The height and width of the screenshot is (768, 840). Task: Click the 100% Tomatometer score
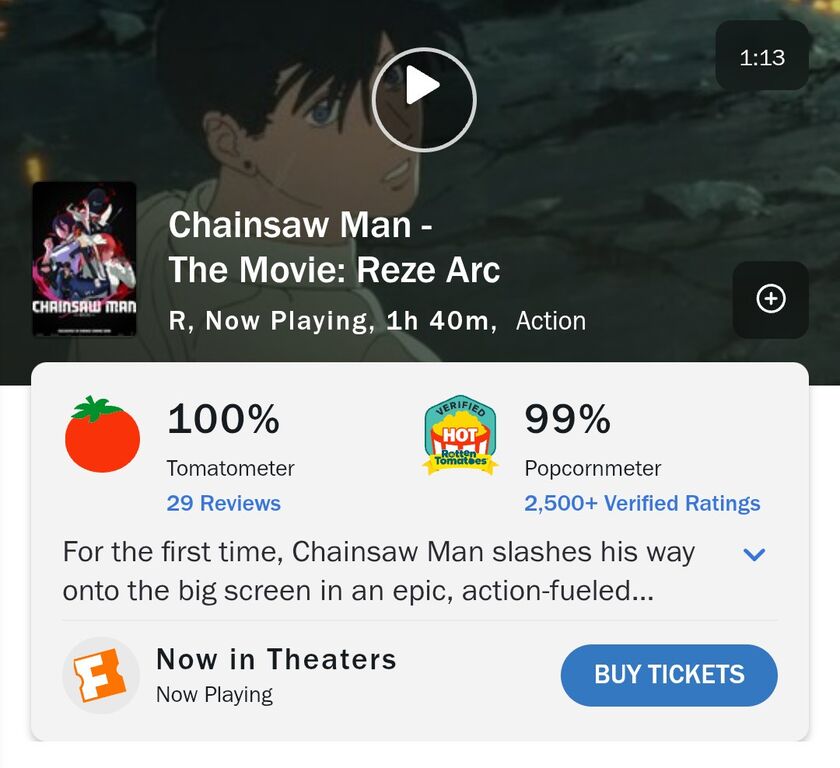click(x=223, y=420)
